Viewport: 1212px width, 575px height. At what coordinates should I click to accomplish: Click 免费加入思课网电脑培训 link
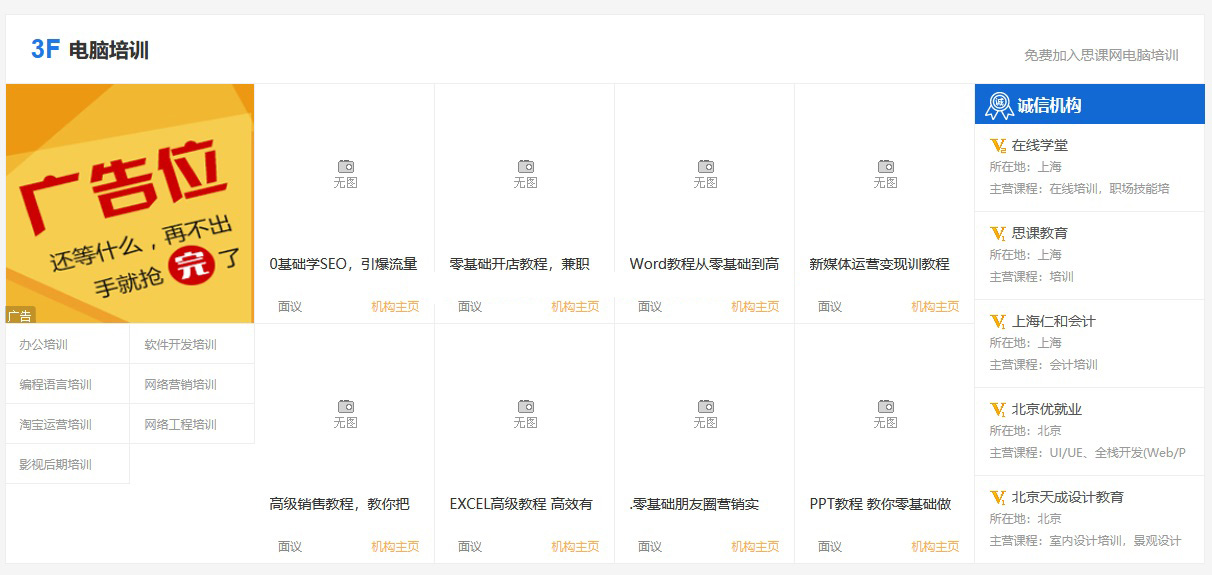1101,55
